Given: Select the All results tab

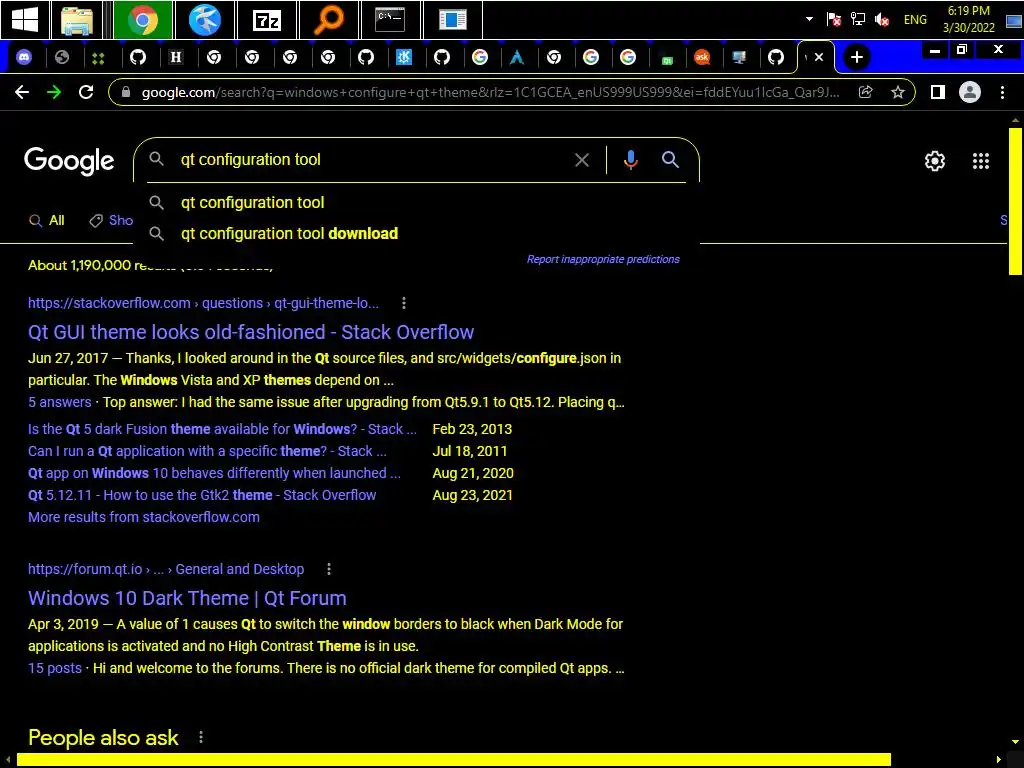Looking at the screenshot, I should [x=47, y=221].
